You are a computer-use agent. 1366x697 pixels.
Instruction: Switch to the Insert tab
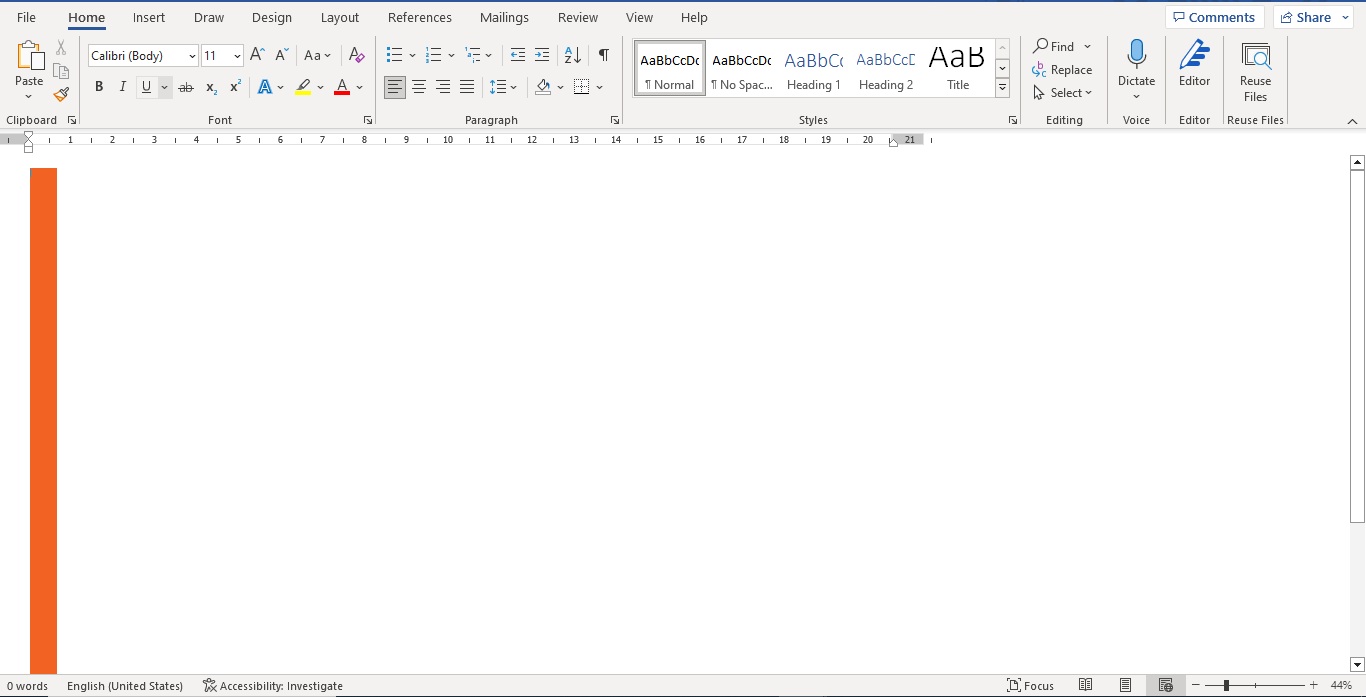click(x=149, y=17)
